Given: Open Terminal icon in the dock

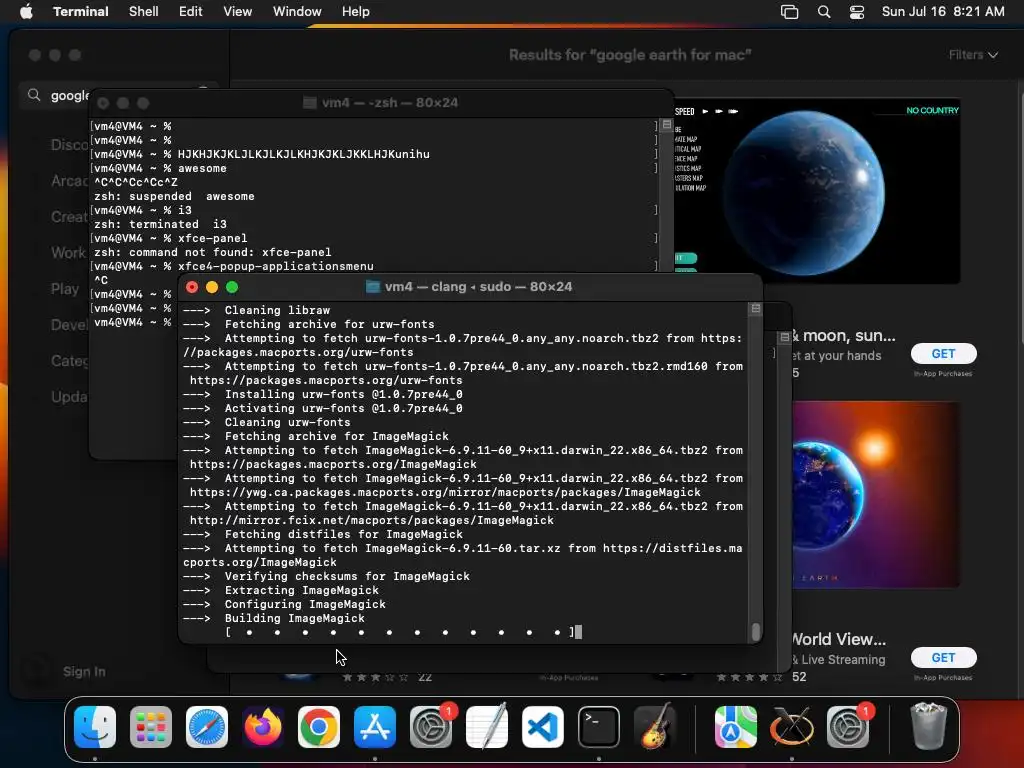Looking at the screenshot, I should click(x=599, y=727).
